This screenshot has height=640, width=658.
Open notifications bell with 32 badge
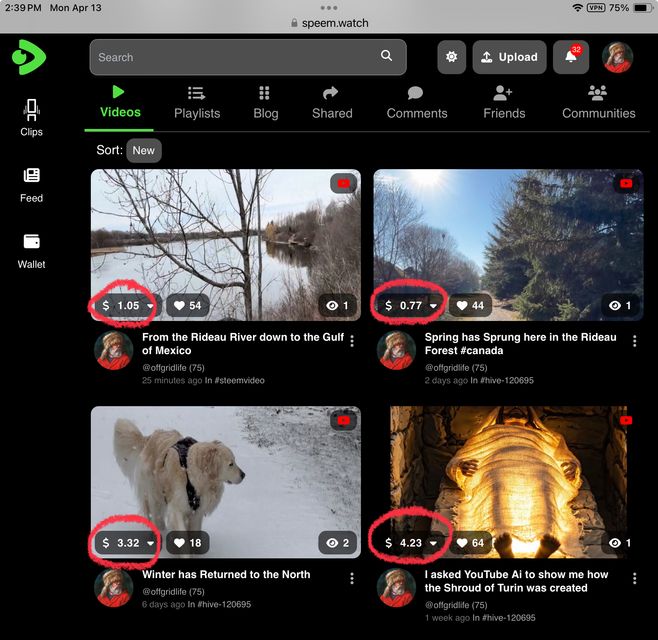pyautogui.click(x=571, y=57)
